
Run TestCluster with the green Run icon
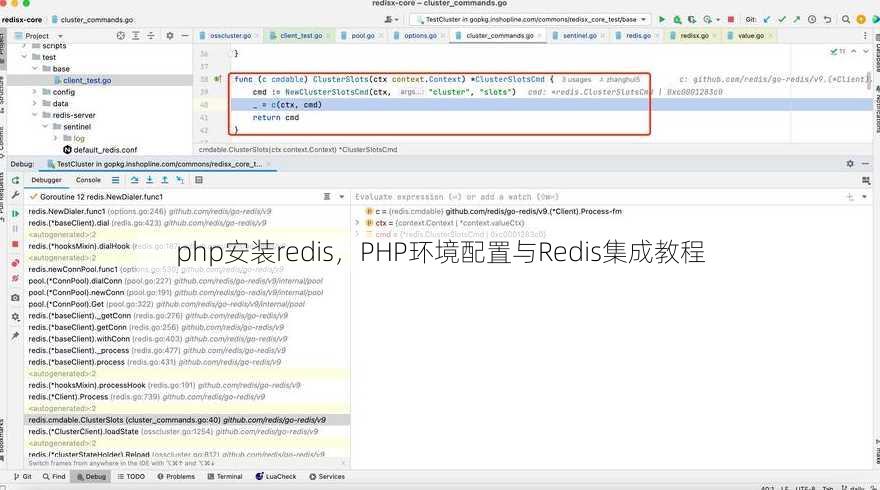click(662, 20)
